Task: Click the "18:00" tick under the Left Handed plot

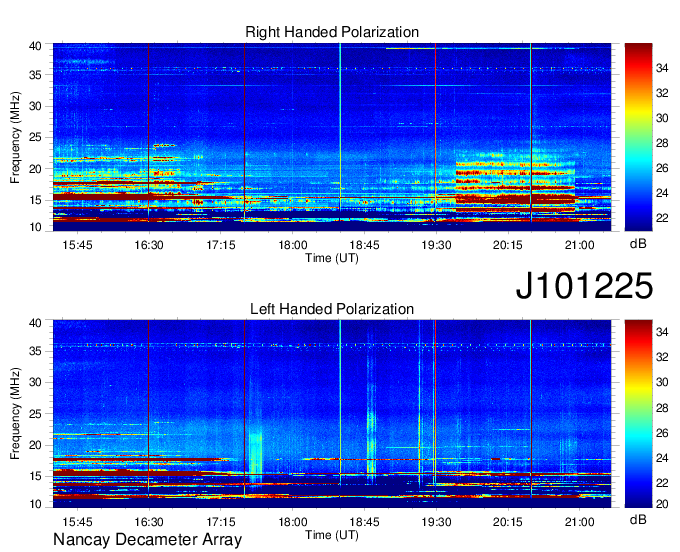Action: (293, 522)
